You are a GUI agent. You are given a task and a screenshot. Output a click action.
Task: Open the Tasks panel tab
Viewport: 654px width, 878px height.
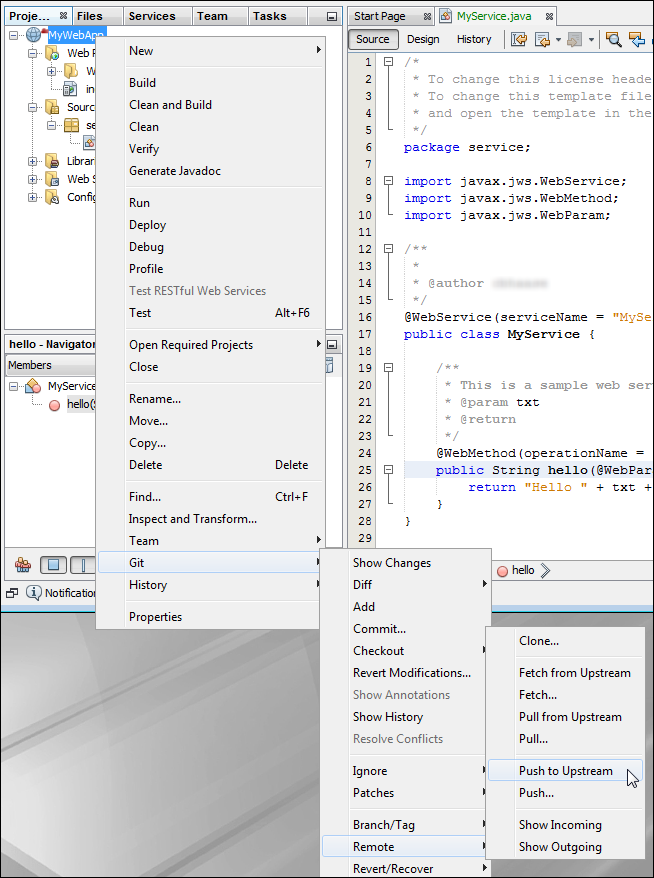275,16
